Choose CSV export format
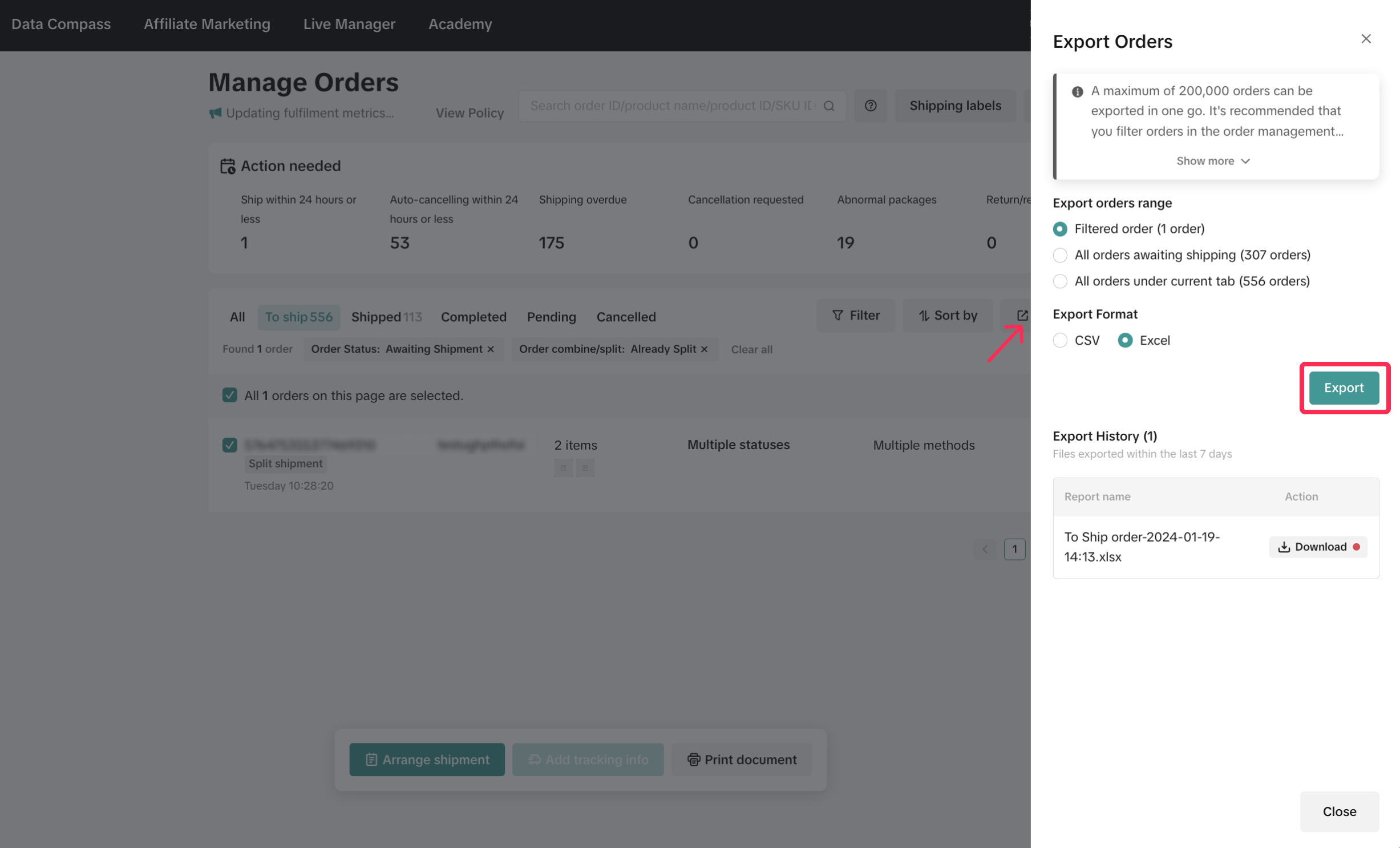This screenshot has width=1400, height=848. [x=1060, y=340]
